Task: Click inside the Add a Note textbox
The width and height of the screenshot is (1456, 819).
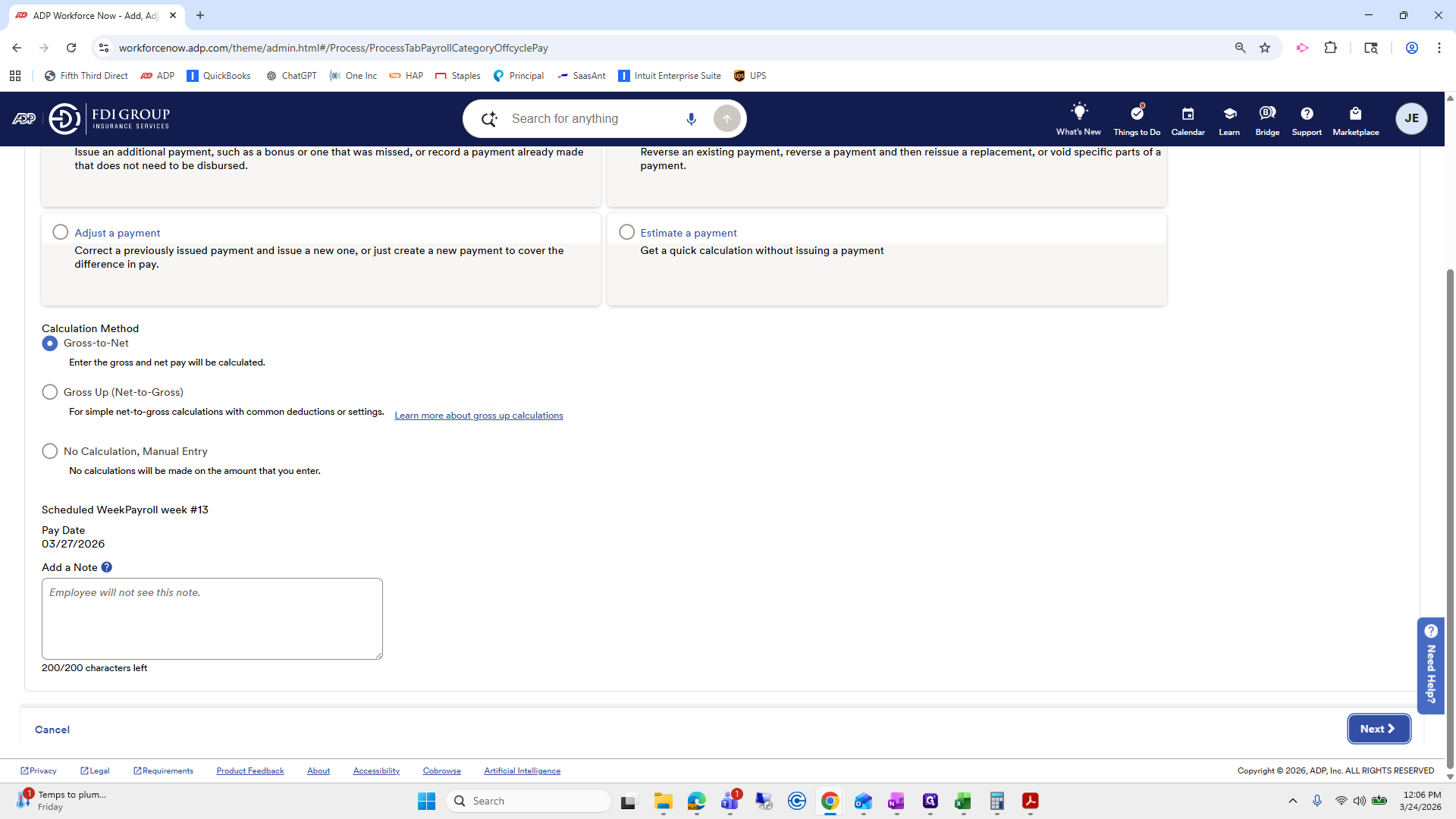Action: point(212,619)
